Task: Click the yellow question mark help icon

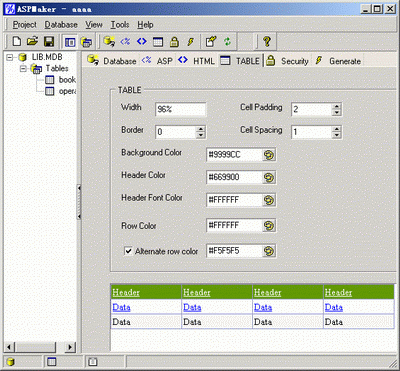Action: click(266, 42)
